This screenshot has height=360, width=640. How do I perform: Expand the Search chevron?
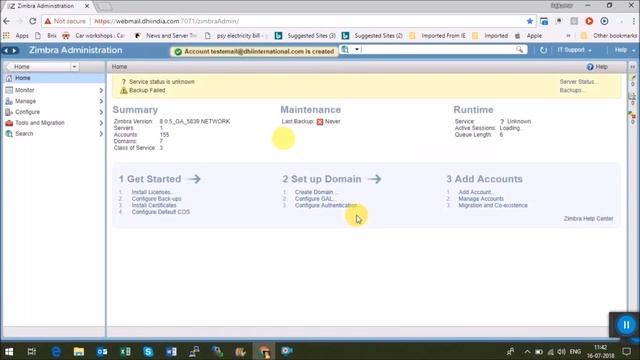[101, 134]
